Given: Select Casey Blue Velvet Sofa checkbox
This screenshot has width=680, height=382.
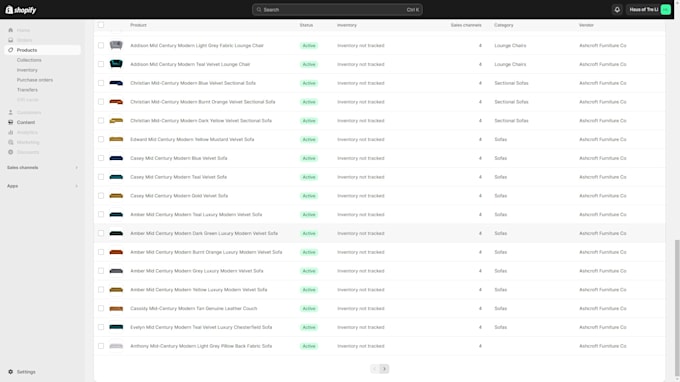Looking at the screenshot, I should pos(101,158).
